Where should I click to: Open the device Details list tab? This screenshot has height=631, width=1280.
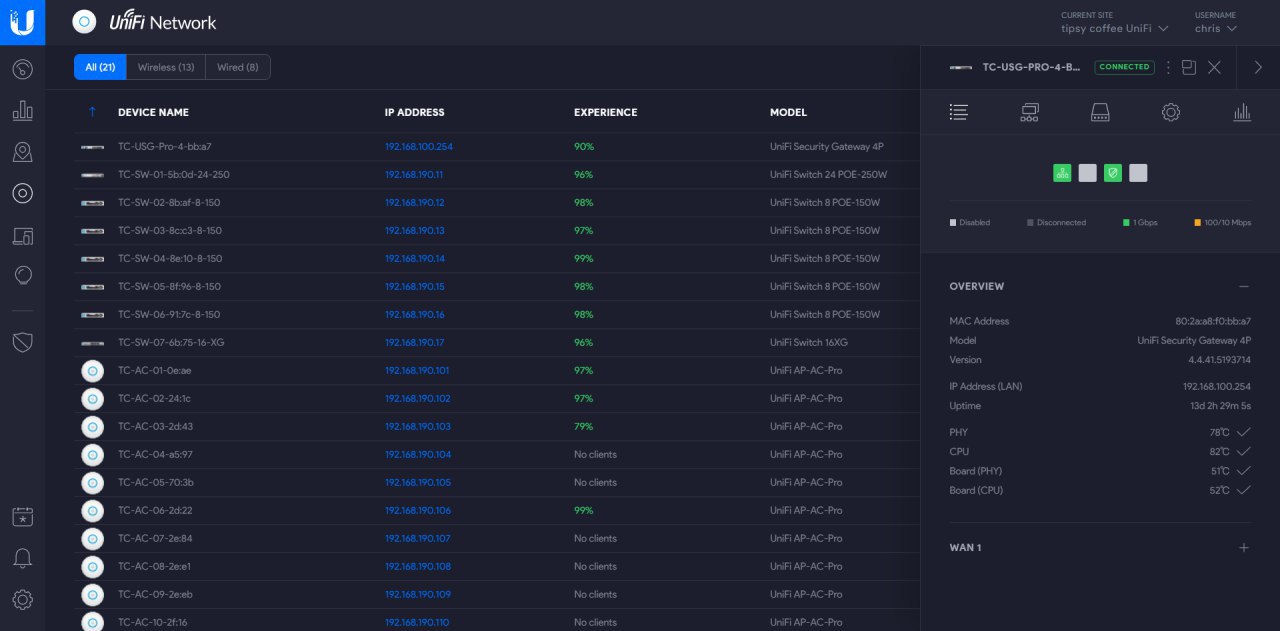(958, 113)
